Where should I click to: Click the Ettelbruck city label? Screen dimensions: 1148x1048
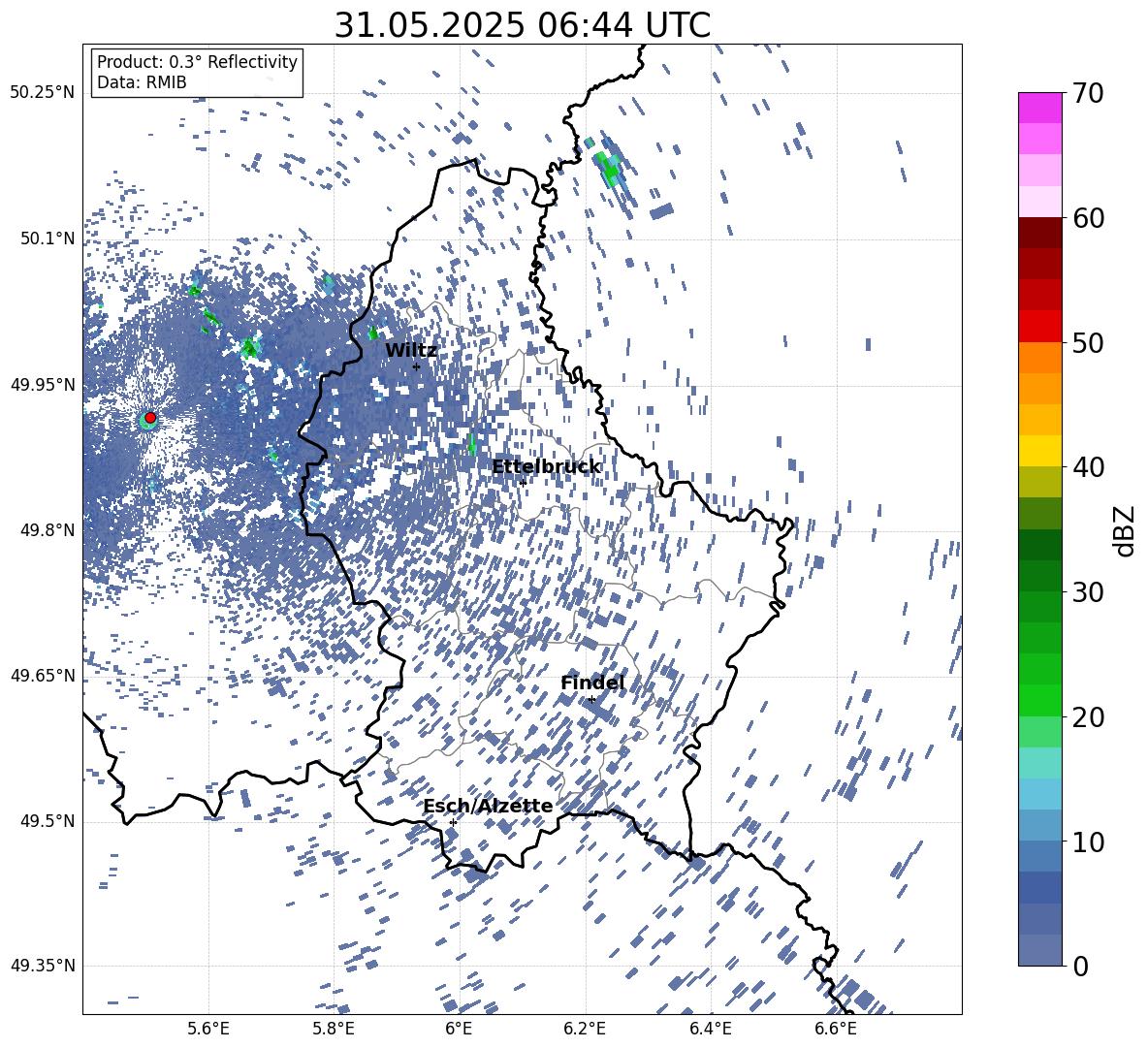[546, 466]
